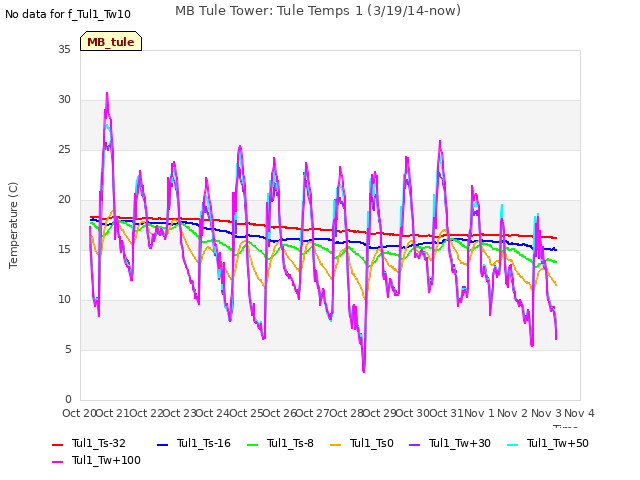Toggle Tul1_Ts-8 legend entry
This screenshot has width=640, height=480.
(280, 443)
